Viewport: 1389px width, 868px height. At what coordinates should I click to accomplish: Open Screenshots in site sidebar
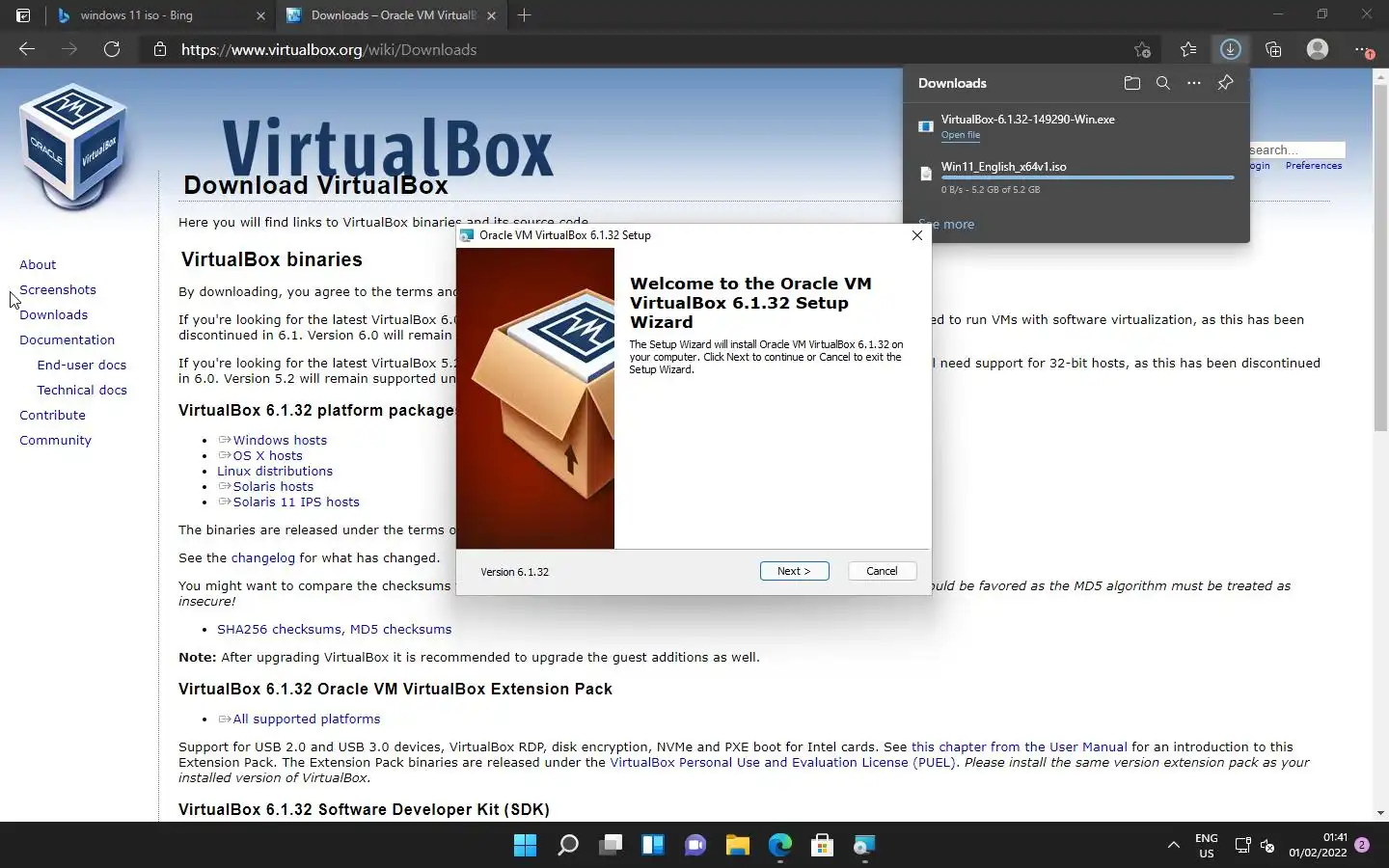point(58,289)
